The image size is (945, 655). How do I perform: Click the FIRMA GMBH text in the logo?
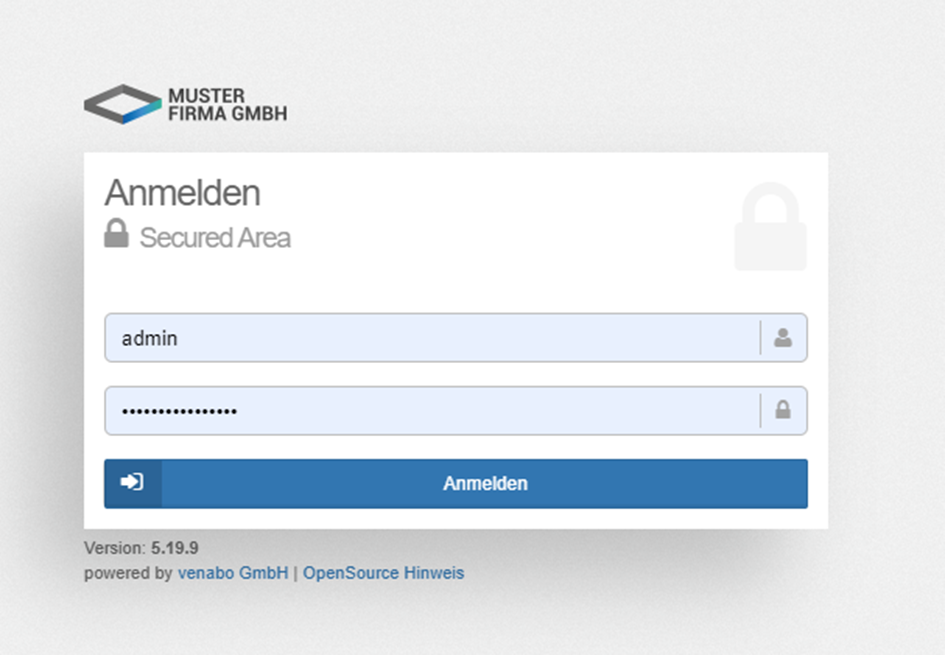coord(227,114)
